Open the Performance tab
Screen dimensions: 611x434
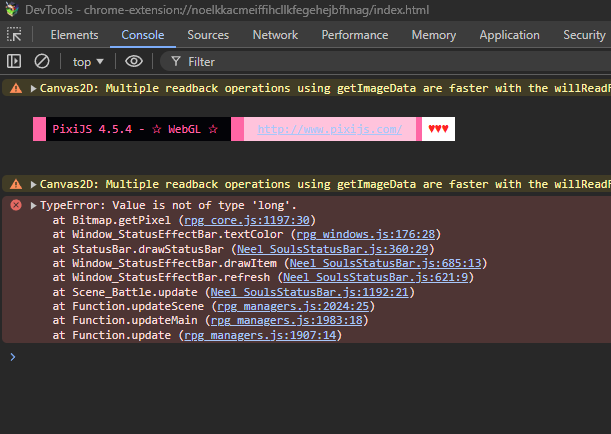(x=355, y=35)
